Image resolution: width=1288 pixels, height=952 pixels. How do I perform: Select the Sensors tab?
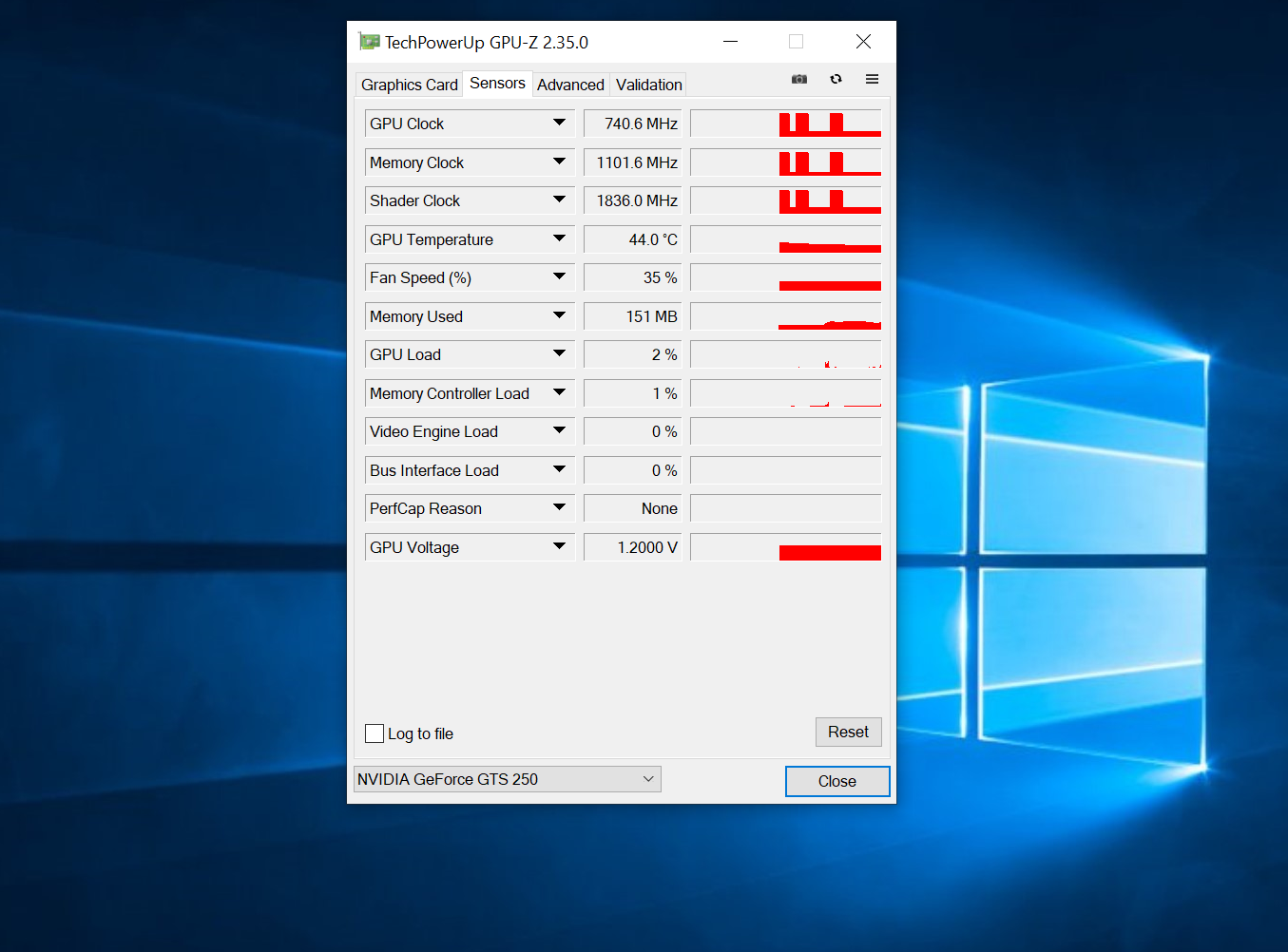click(x=497, y=83)
